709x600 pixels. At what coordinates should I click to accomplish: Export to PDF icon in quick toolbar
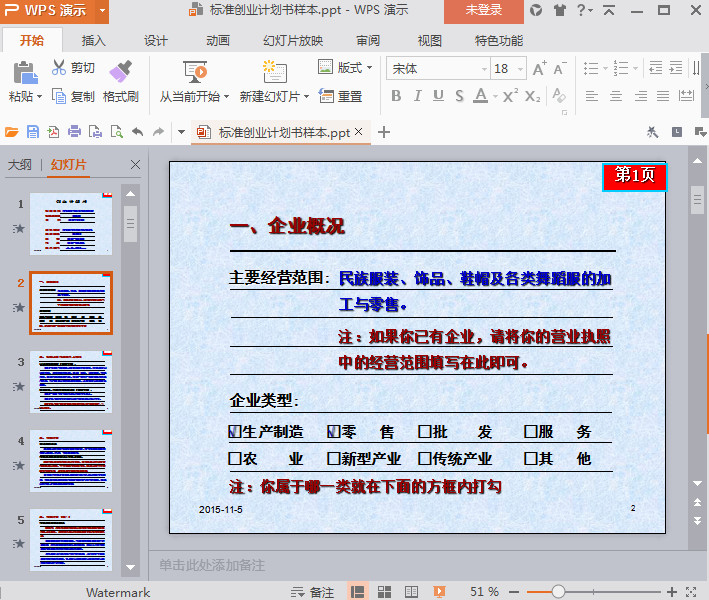click(53, 132)
